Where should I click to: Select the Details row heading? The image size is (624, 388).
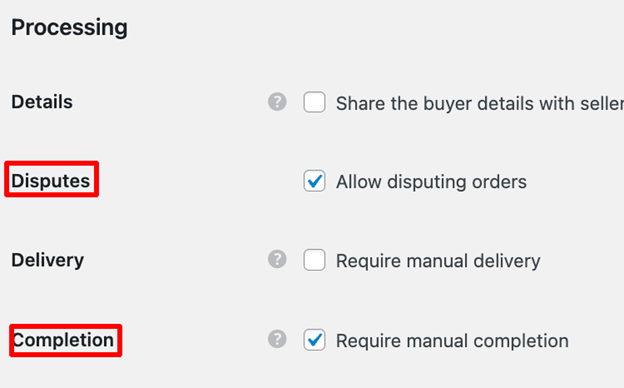42,102
